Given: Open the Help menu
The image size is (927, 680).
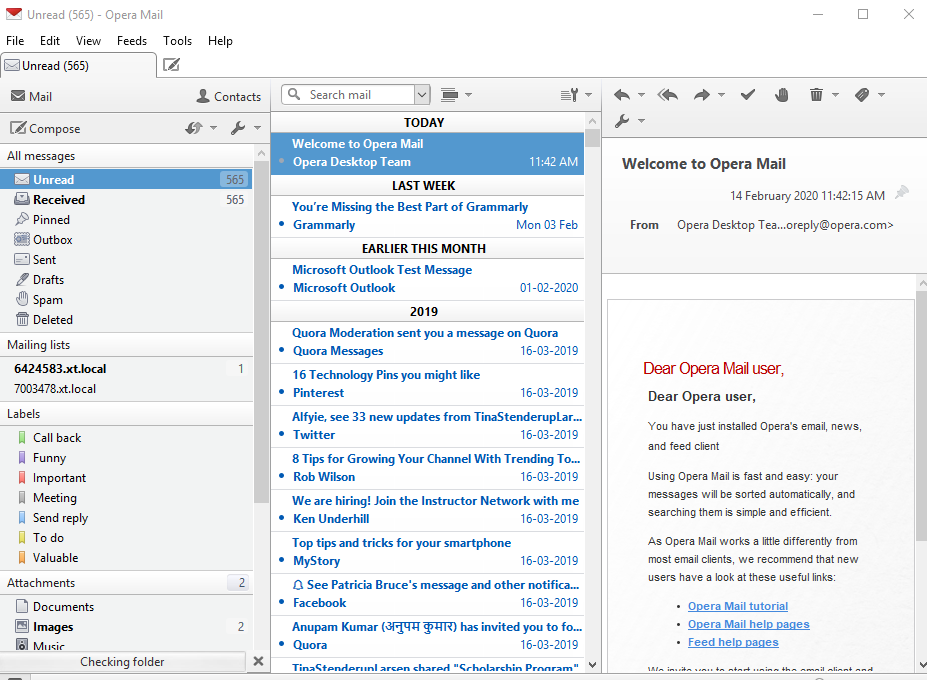Looking at the screenshot, I should [220, 41].
